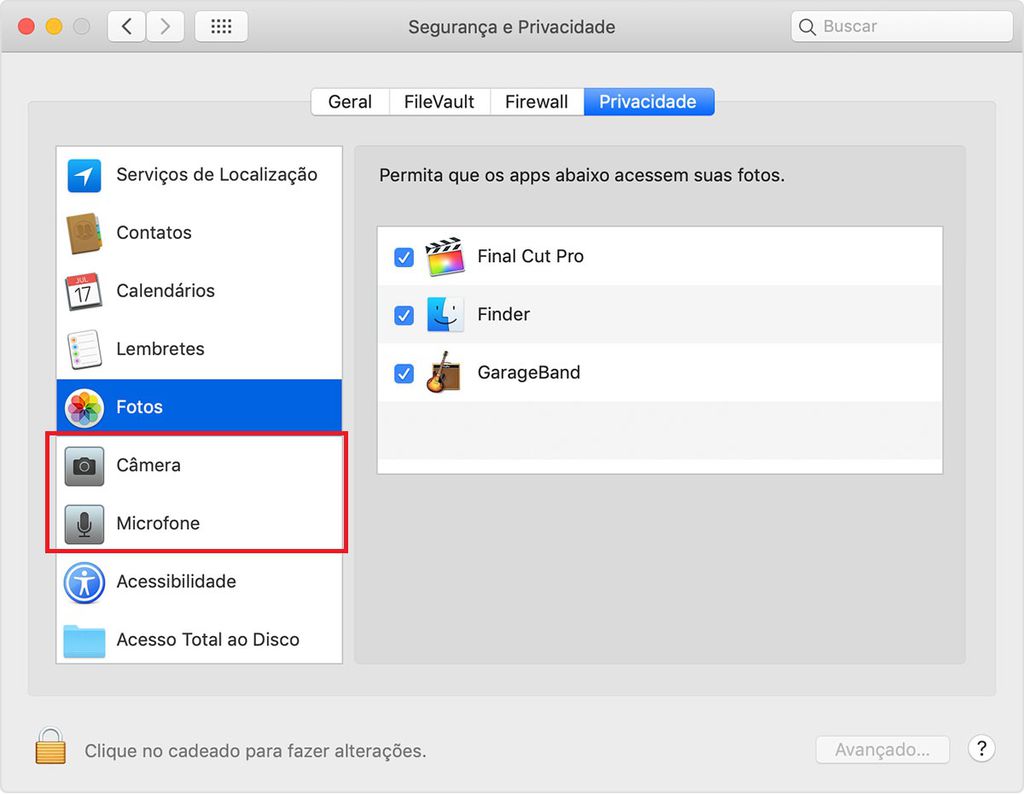Select the Acessibilidade category
Image resolution: width=1024 pixels, height=794 pixels.
coord(176,581)
